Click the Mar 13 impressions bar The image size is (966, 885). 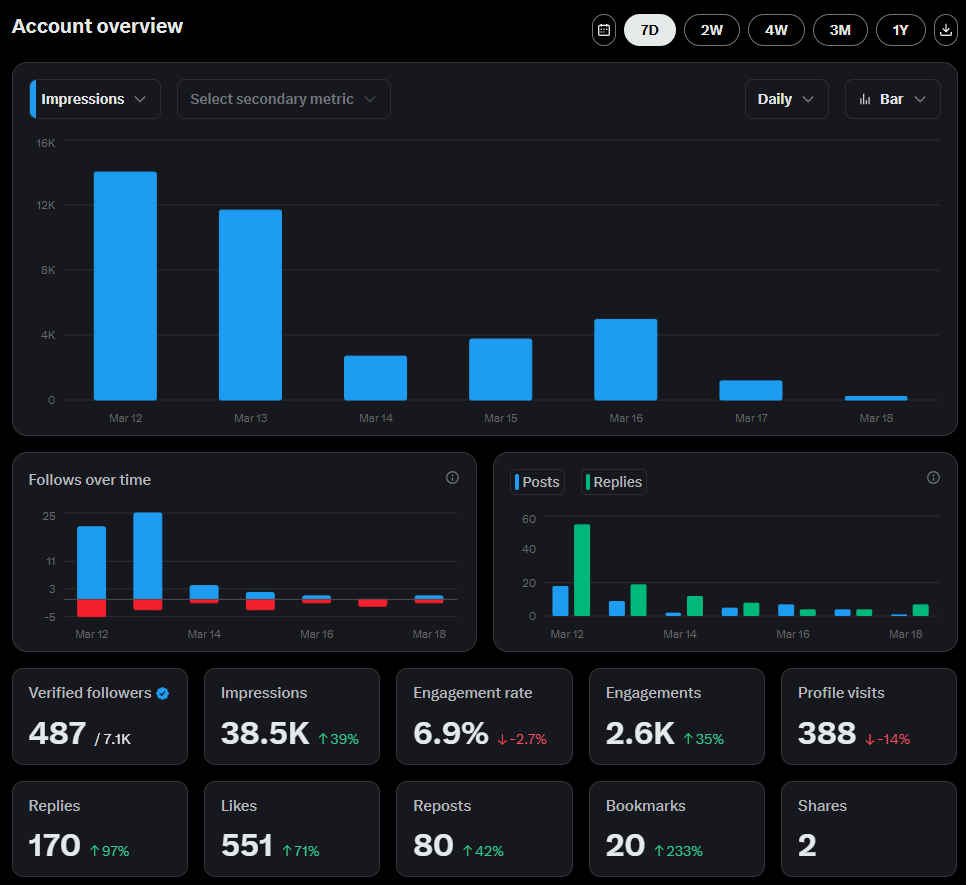pyautogui.click(x=250, y=305)
